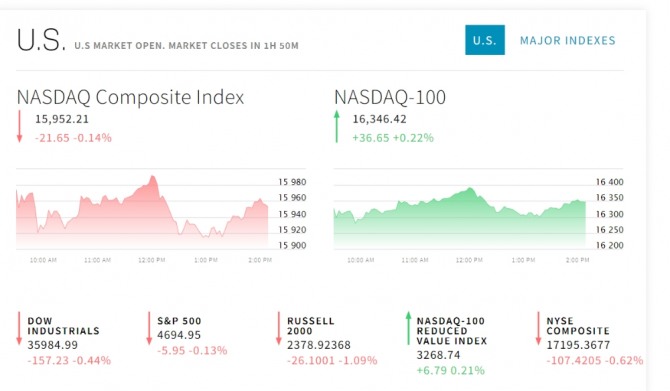Click the NASDAQ-100 Reduced Value green arrow
Viewport: 670px width, 391px height.
(408, 328)
